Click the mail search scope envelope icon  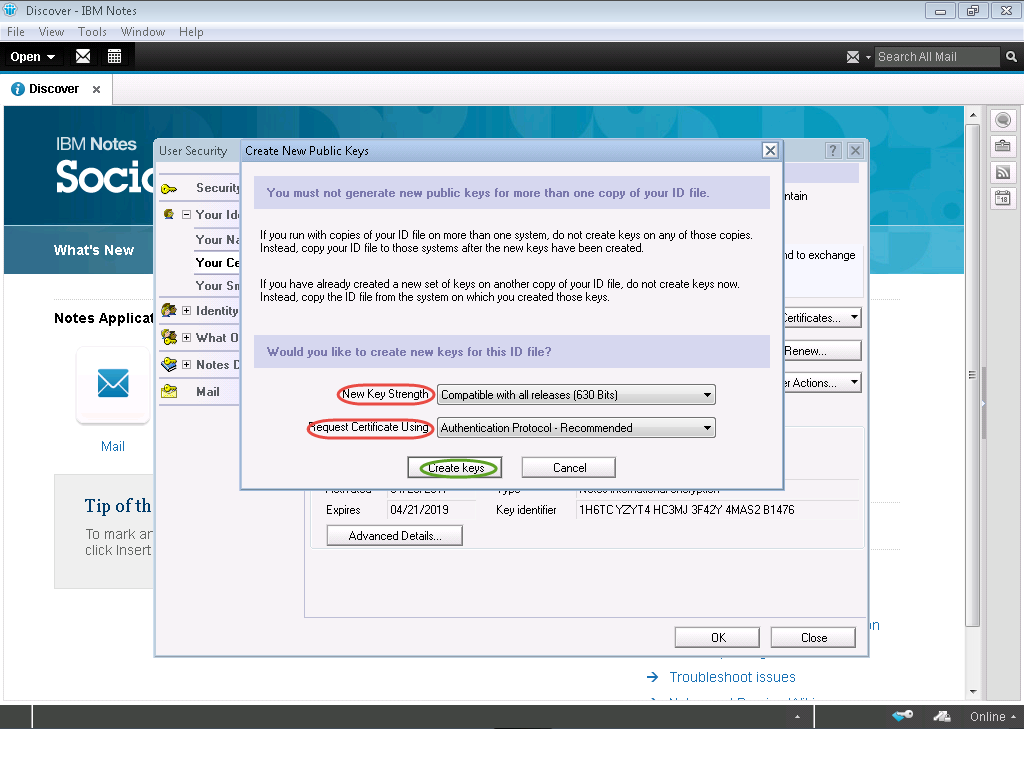pyautogui.click(x=853, y=57)
